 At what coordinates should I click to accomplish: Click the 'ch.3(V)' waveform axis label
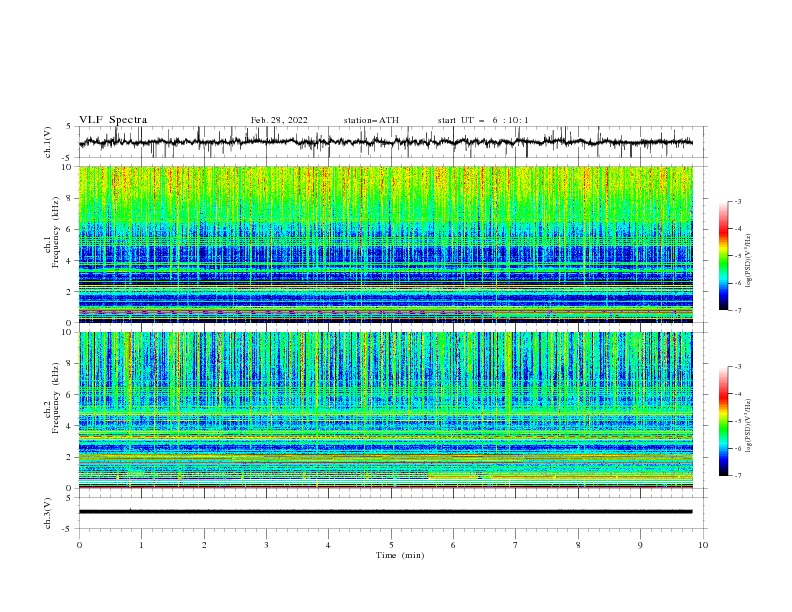coord(48,513)
